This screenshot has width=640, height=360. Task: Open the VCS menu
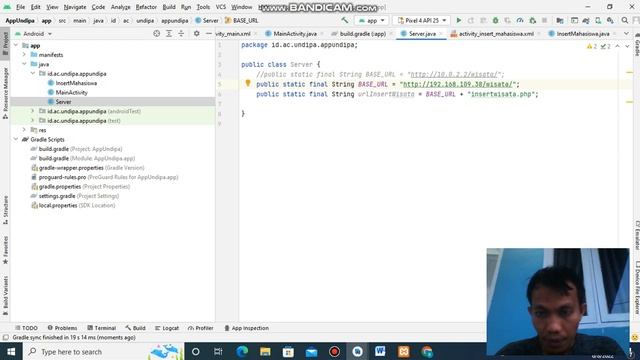pyautogui.click(x=220, y=7)
